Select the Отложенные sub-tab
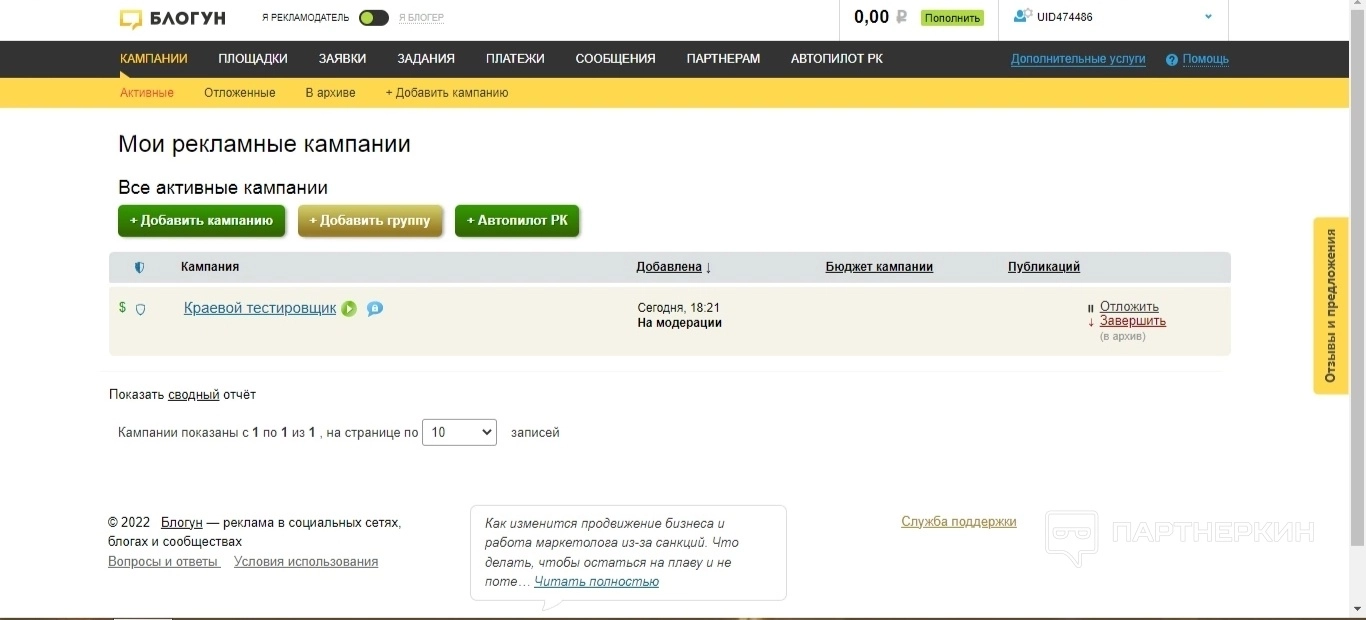The height and width of the screenshot is (620, 1366). click(x=240, y=93)
